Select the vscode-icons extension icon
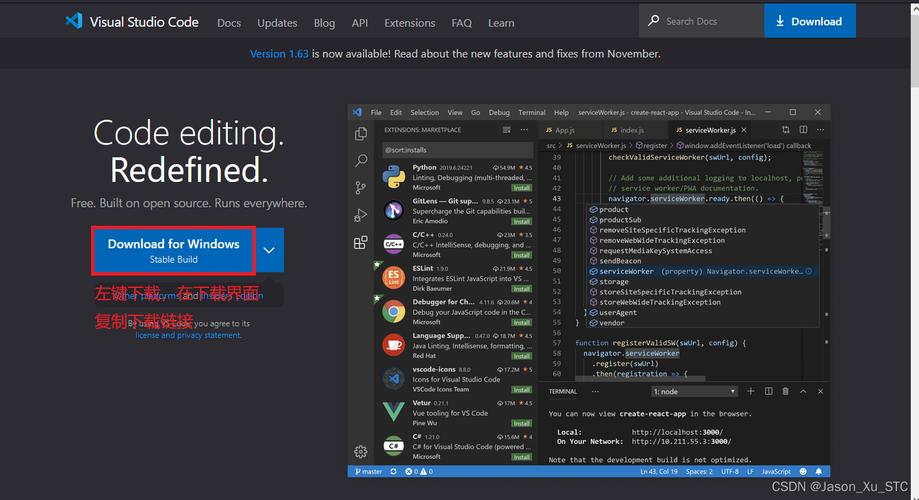Viewport: 919px width, 500px height. 393,379
